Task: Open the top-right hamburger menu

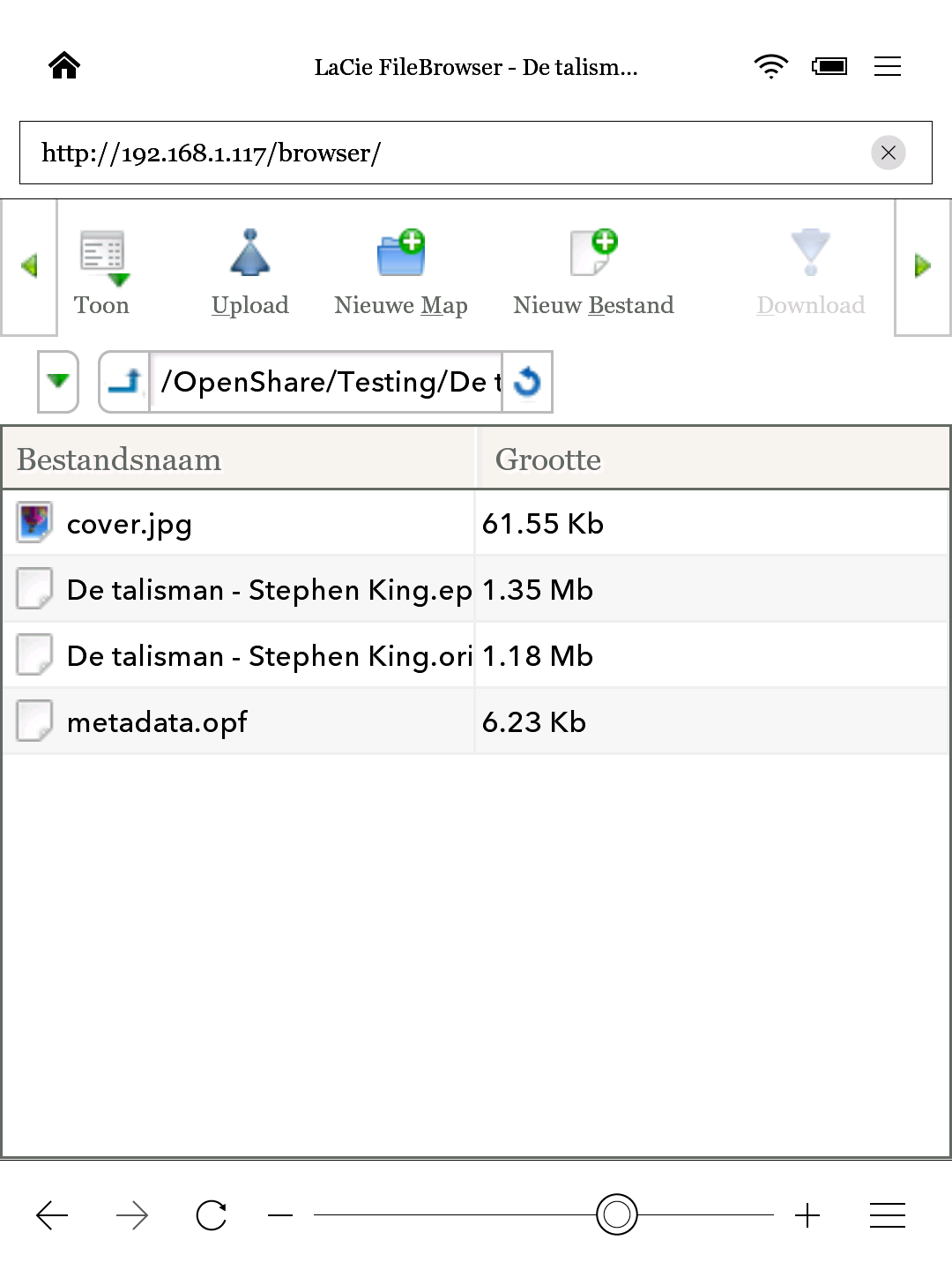Action: pos(887,66)
